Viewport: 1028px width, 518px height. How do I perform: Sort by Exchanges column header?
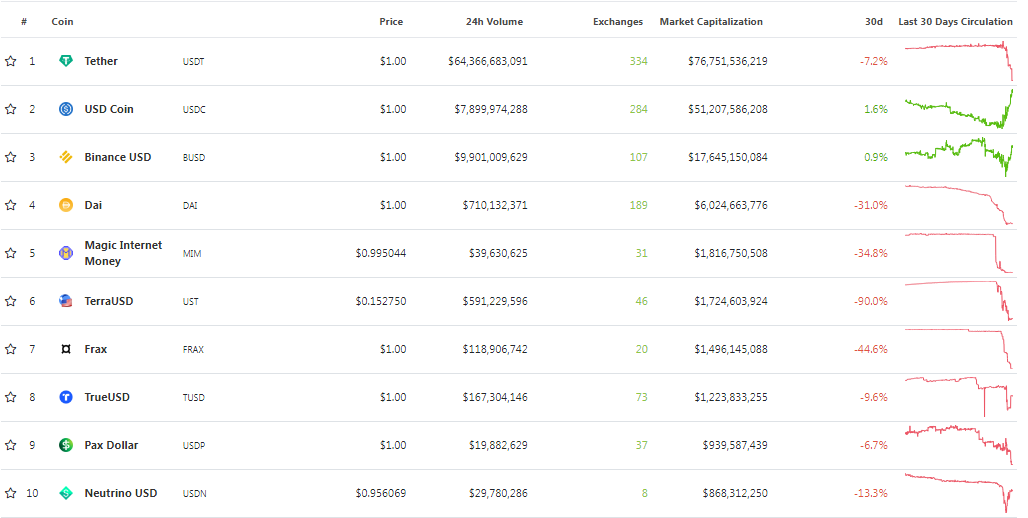[618, 22]
